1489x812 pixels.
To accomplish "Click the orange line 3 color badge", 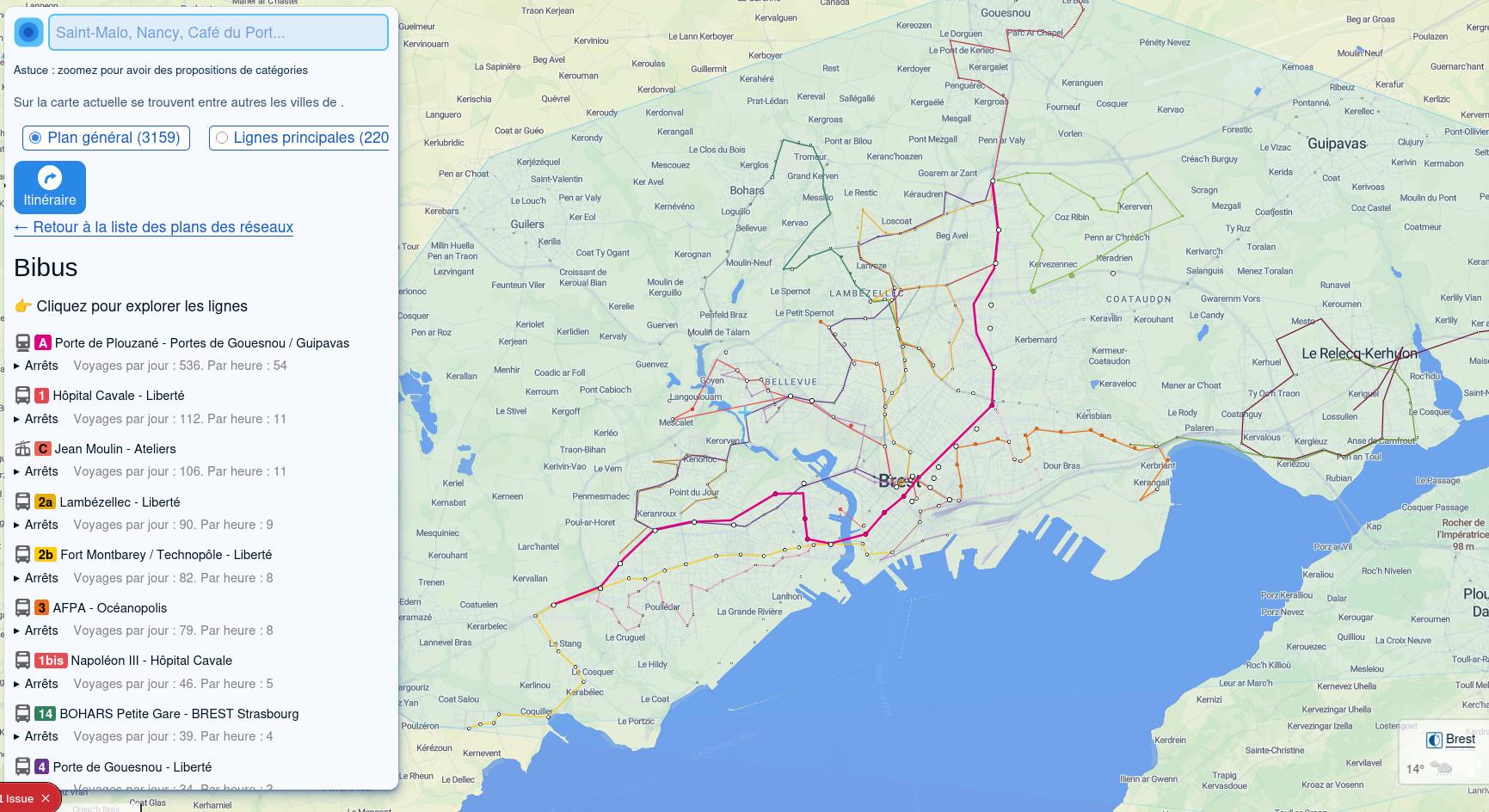I will coord(41,608).
